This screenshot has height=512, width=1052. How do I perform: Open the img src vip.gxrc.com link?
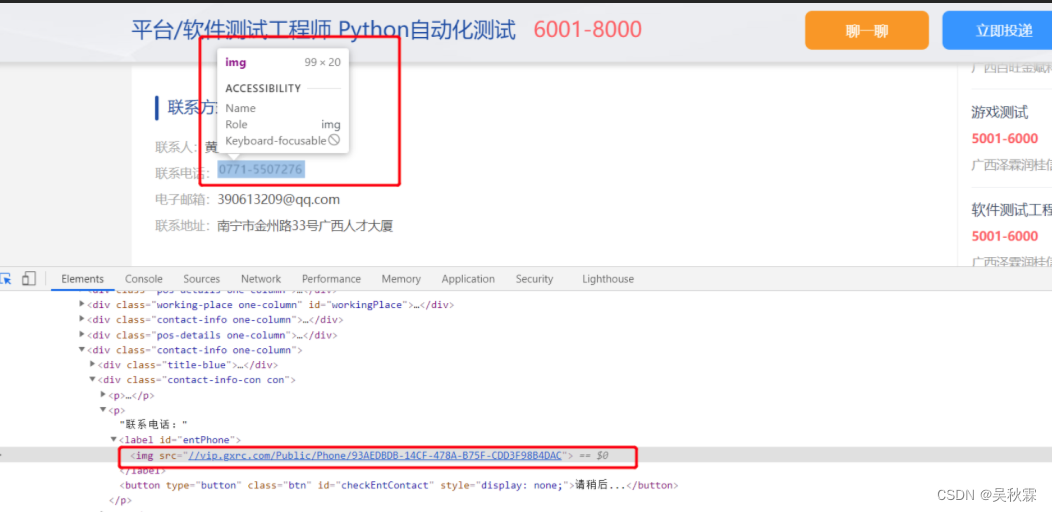[374, 455]
